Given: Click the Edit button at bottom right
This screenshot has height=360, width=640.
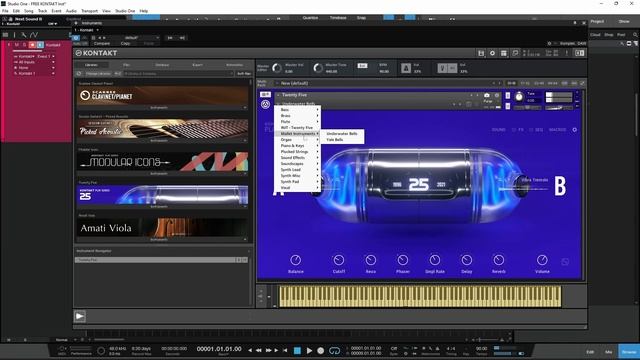Looking at the screenshot, I should click(x=590, y=352).
